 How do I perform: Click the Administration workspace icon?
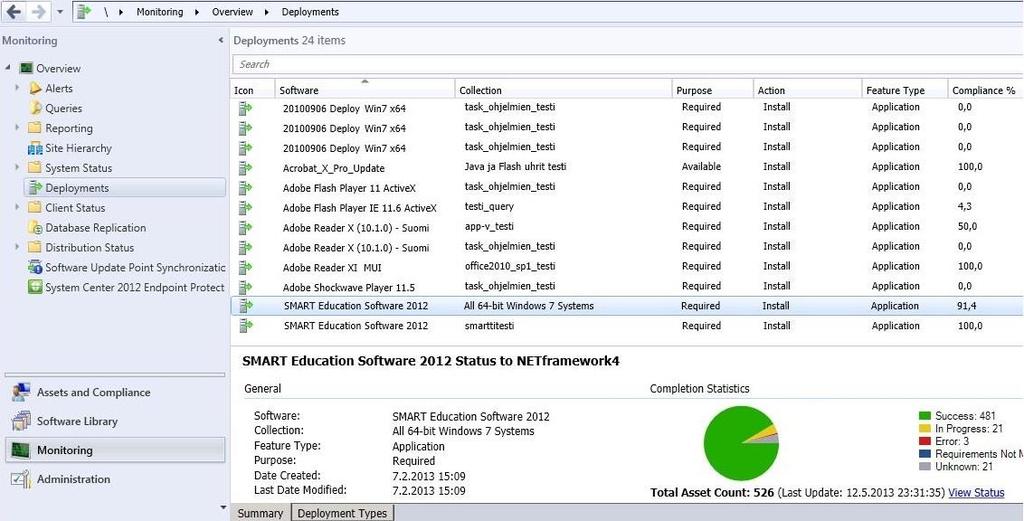21,479
